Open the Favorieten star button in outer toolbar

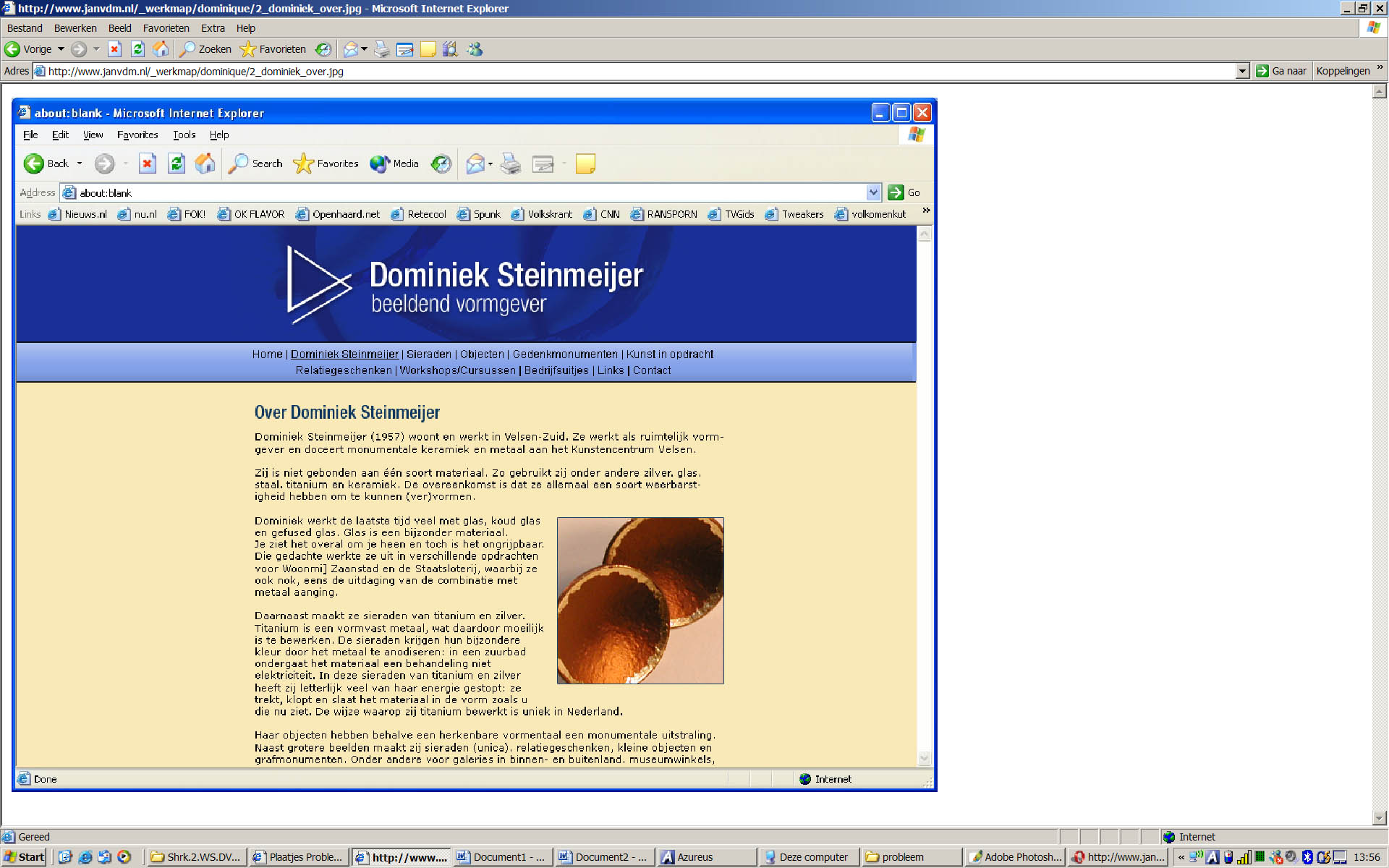(273, 49)
